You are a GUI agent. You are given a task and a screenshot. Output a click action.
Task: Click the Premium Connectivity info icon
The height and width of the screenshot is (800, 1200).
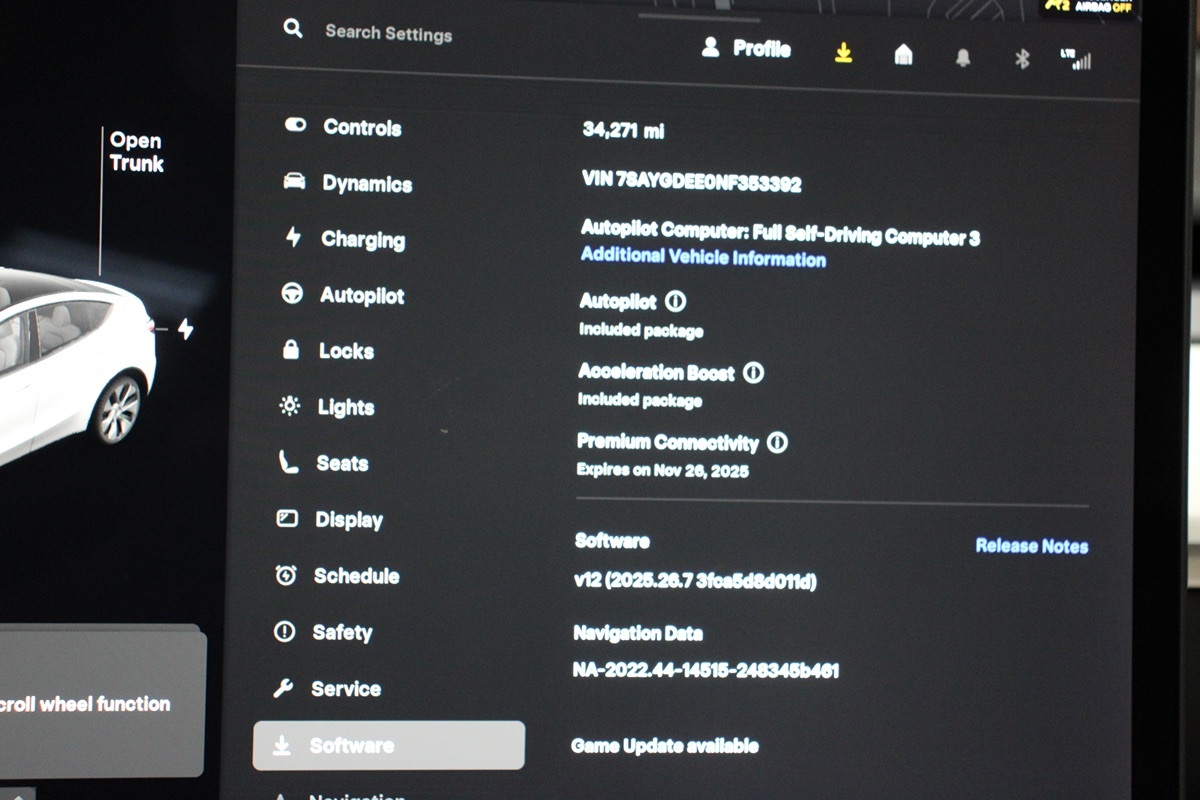pyautogui.click(x=777, y=442)
